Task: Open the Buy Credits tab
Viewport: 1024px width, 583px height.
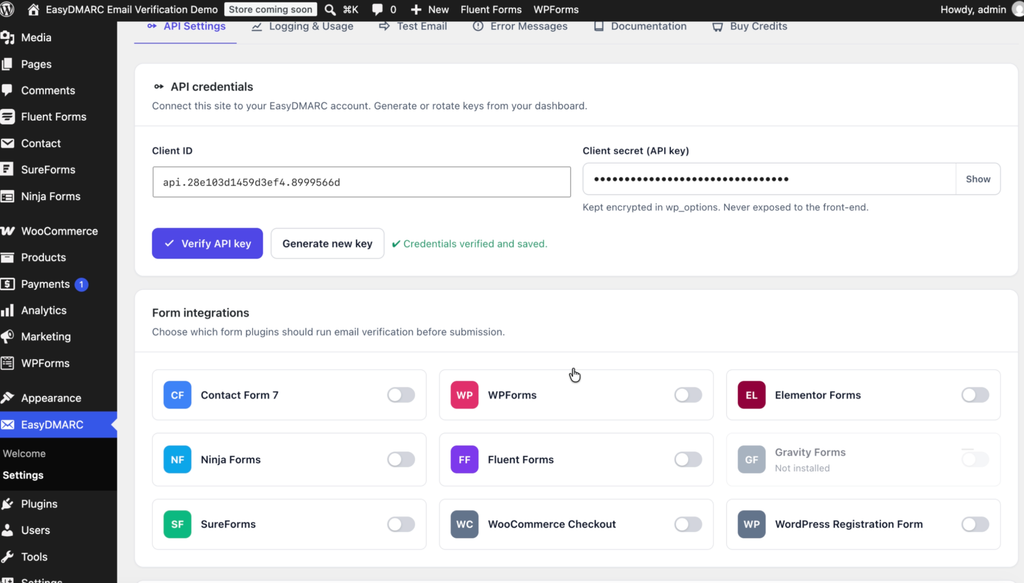Action: coord(750,26)
